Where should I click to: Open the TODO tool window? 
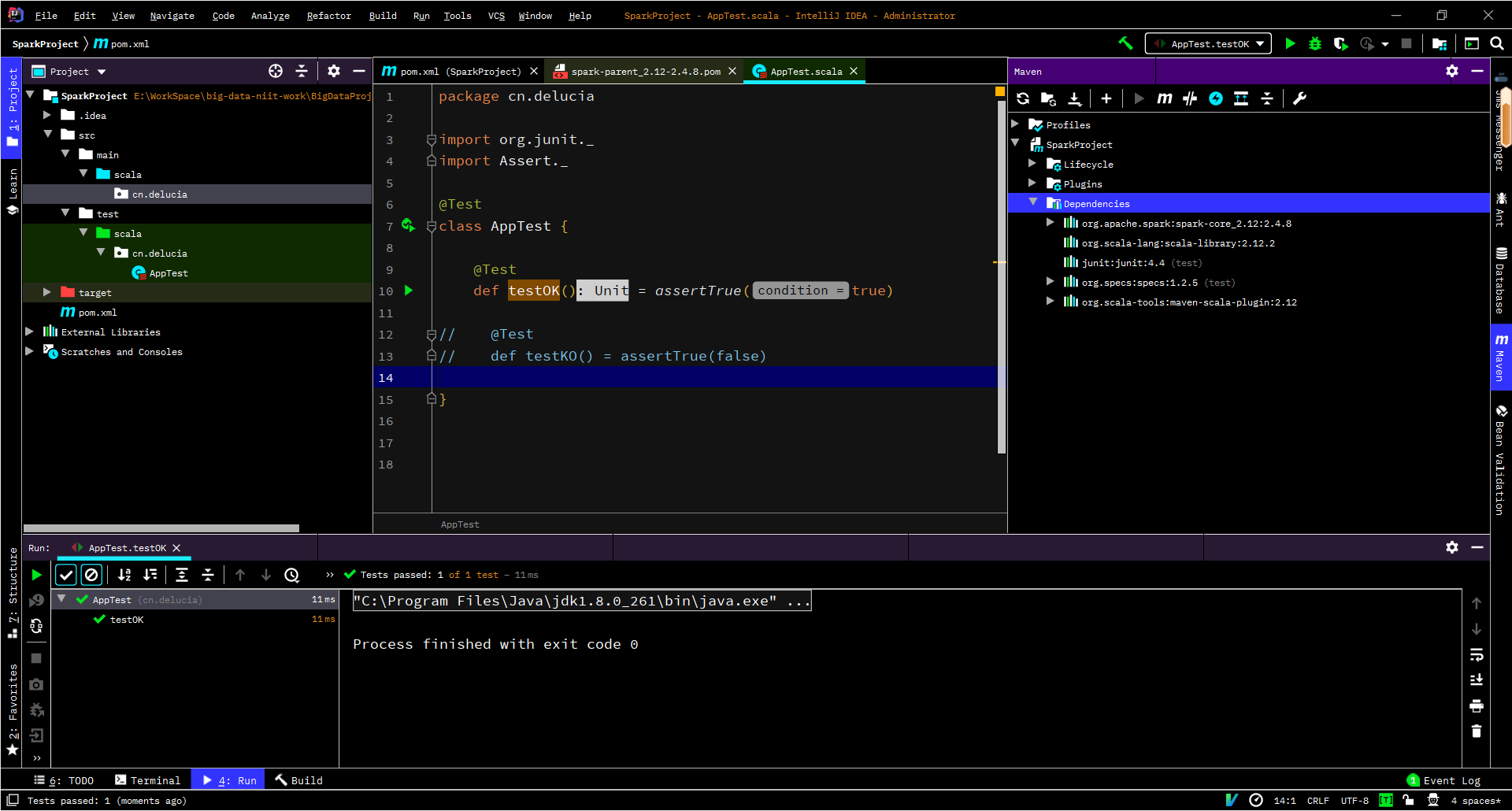(64, 780)
